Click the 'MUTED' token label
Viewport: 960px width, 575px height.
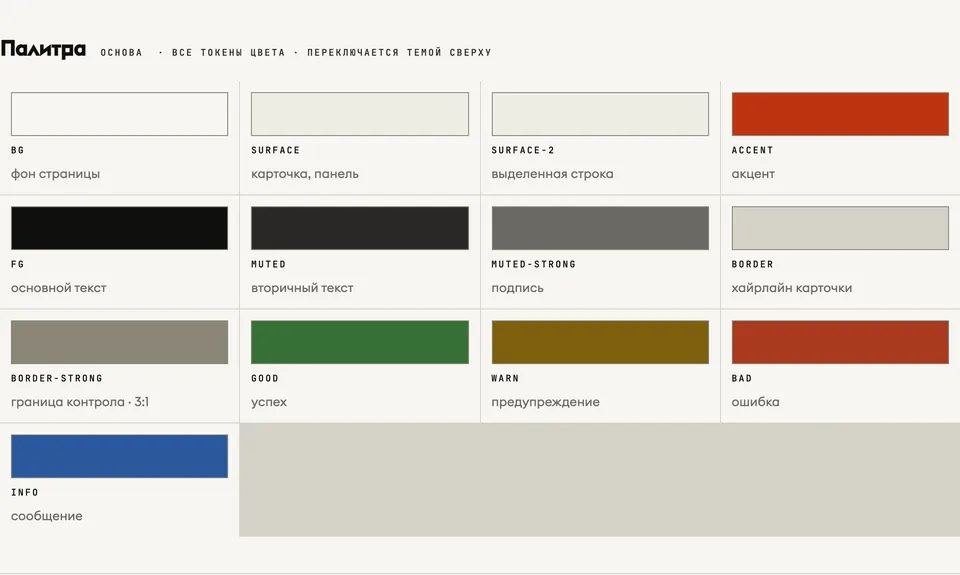(x=269, y=264)
